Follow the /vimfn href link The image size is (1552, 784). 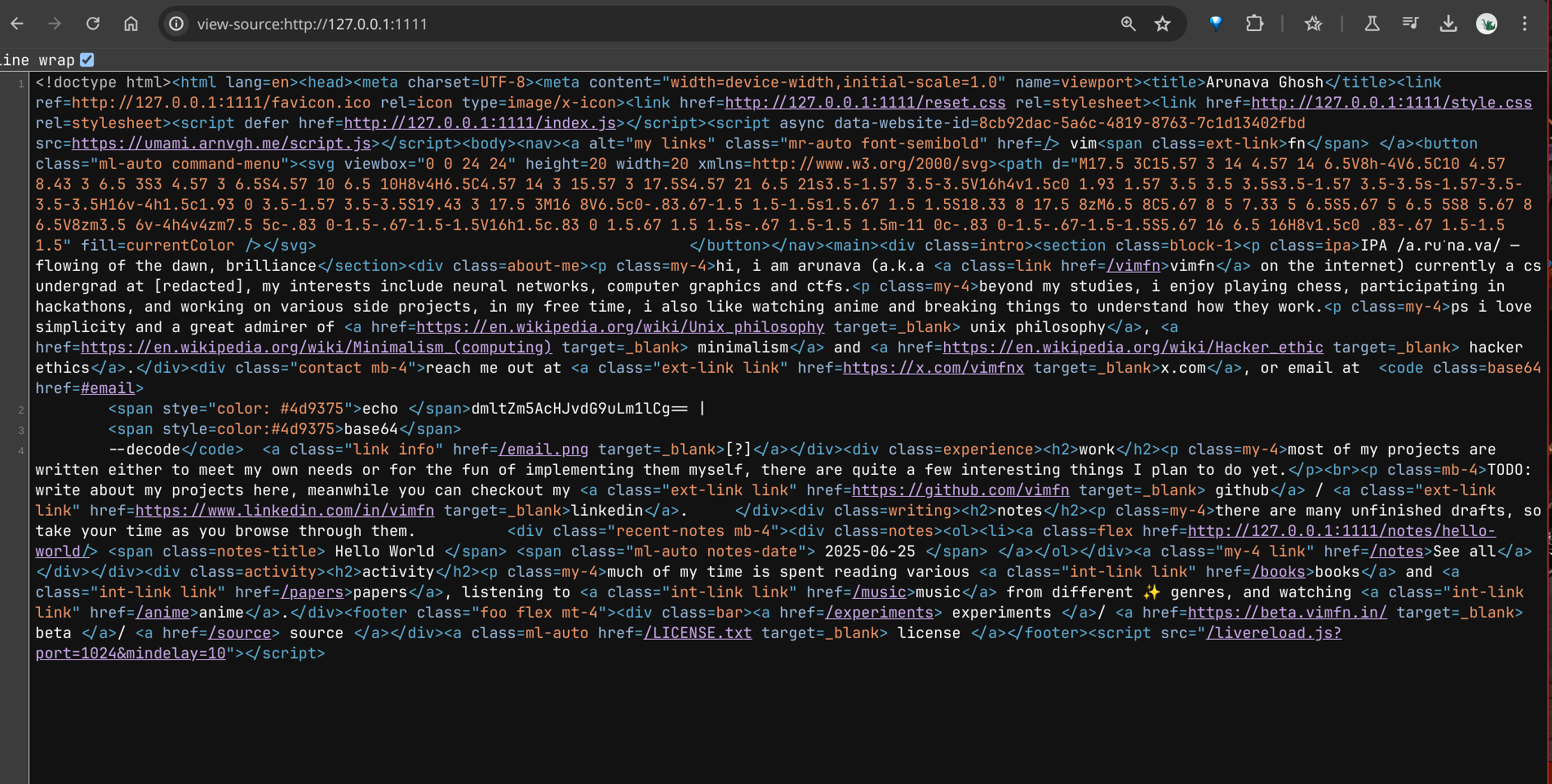(1133, 266)
